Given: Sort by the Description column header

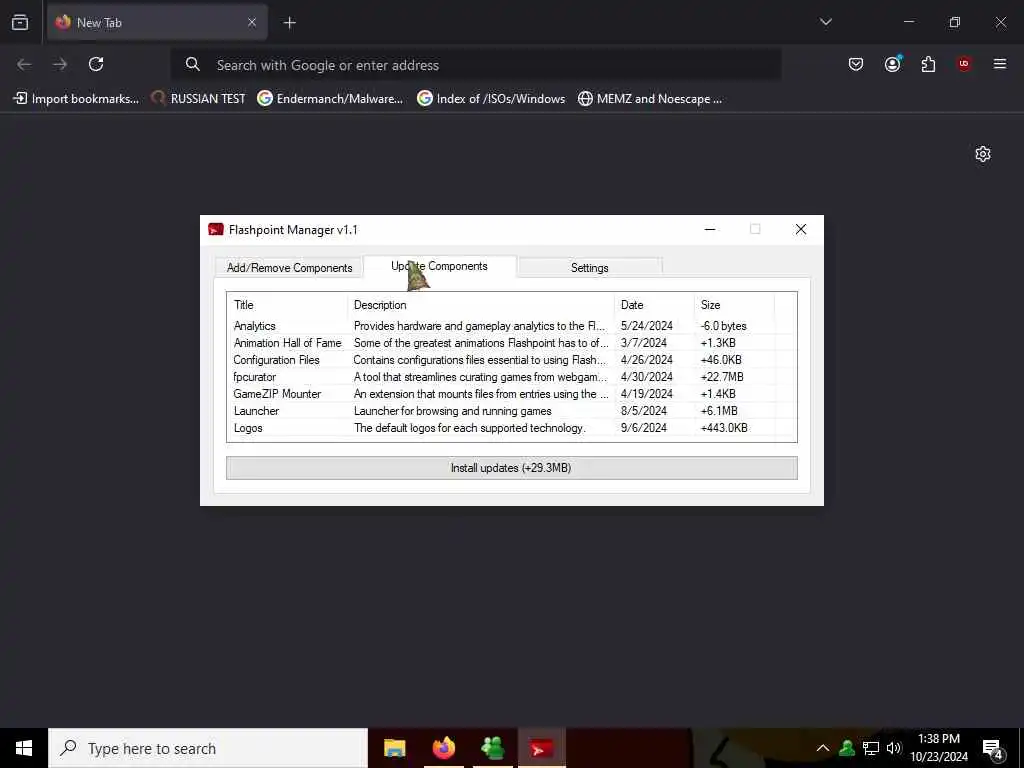Looking at the screenshot, I should click(481, 305).
